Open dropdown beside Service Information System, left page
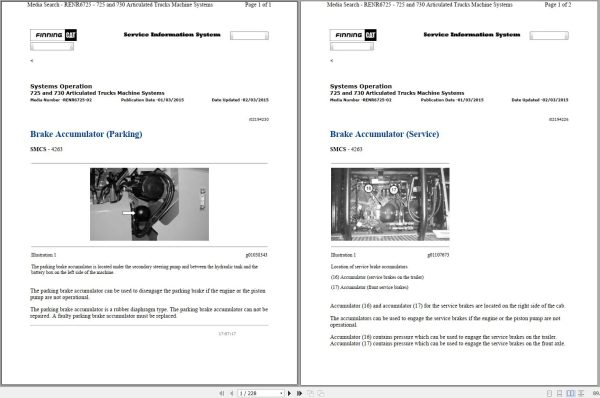600x398 pixels. click(x=249, y=36)
